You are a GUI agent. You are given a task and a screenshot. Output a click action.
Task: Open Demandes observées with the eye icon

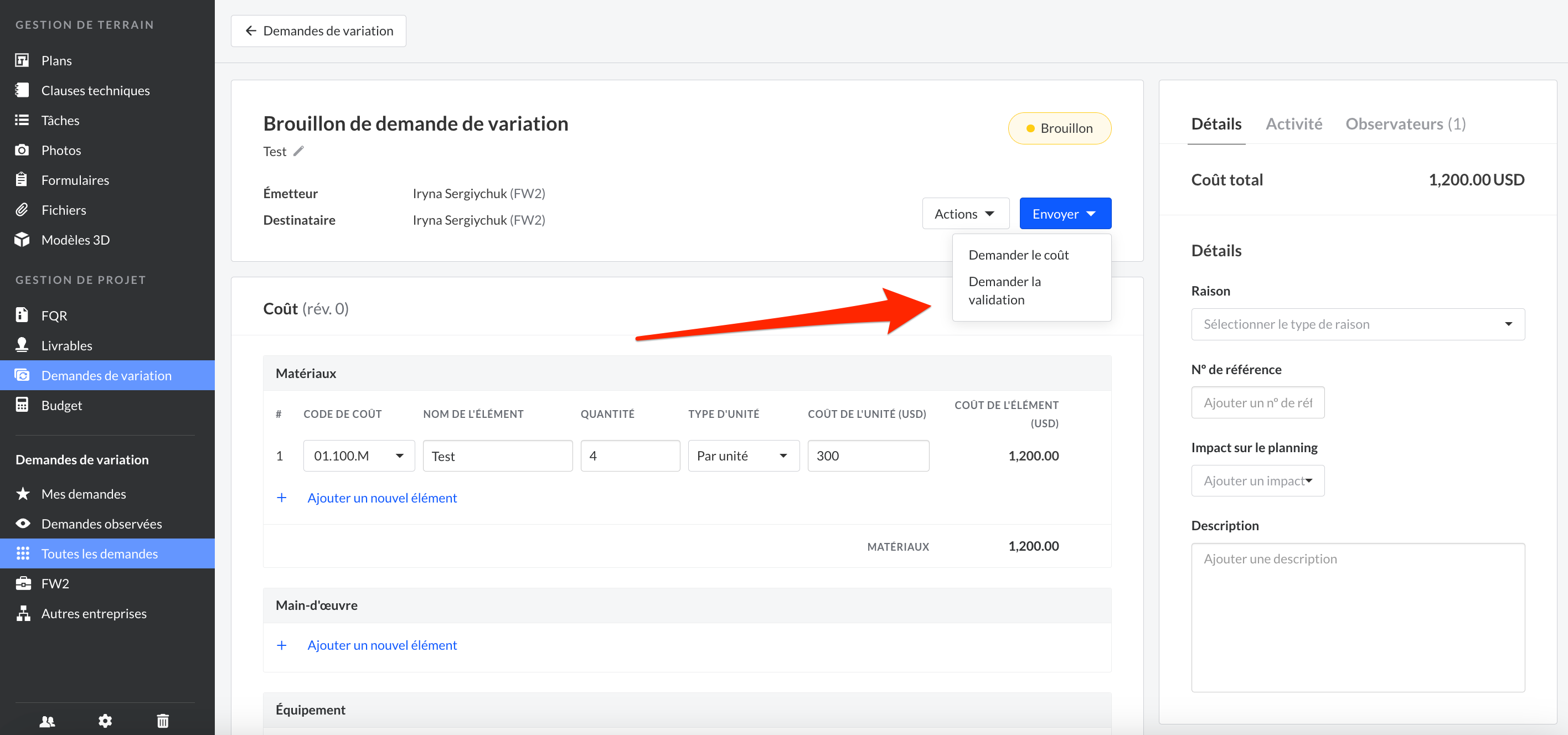point(23,523)
